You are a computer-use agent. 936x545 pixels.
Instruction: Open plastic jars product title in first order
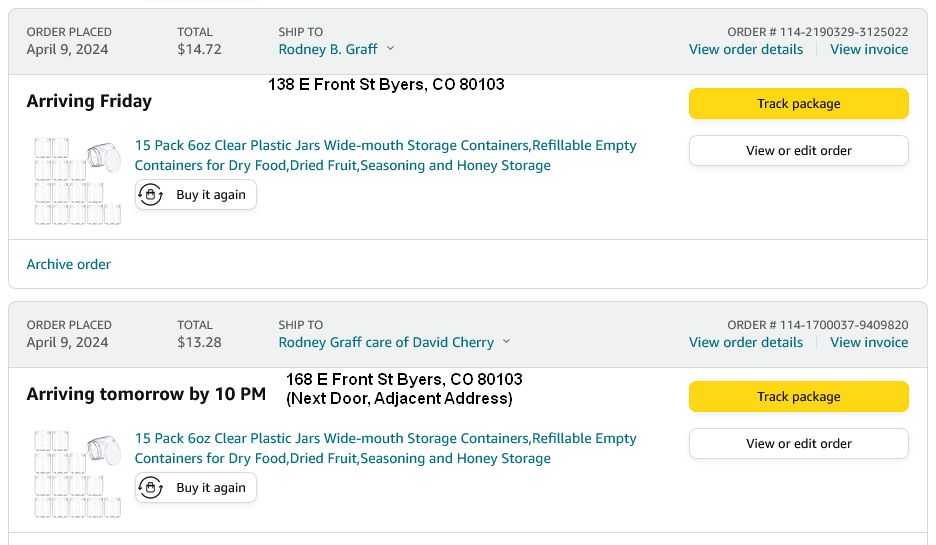click(x=385, y=155)
